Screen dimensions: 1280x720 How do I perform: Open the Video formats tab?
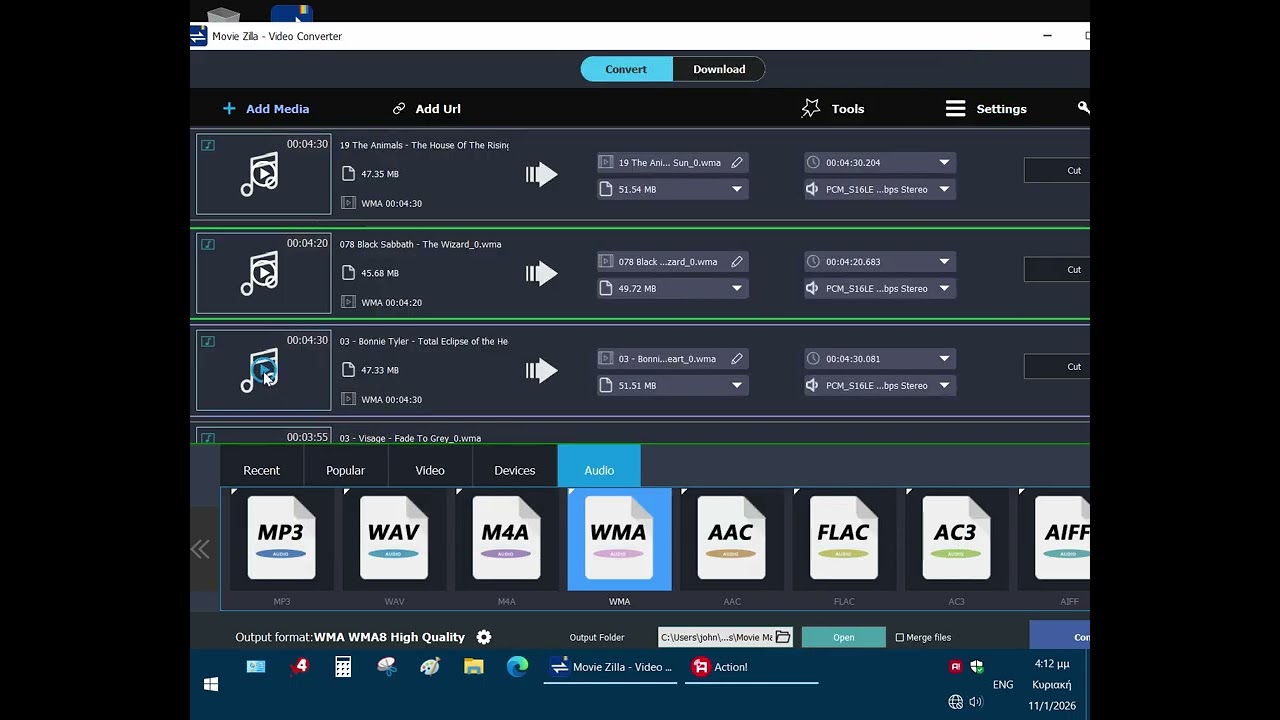tap(430, 470)
